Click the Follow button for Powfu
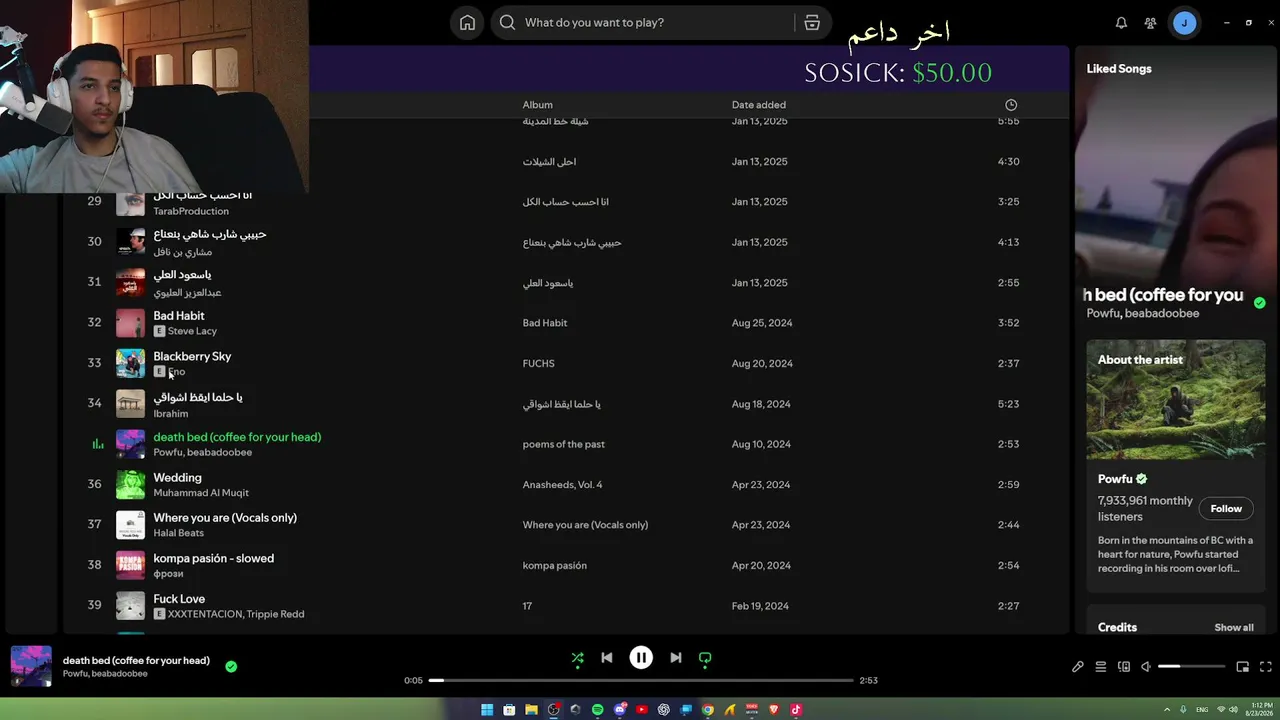Image resolution: width=1280 pixels, height=720 pixels. point(1226,509)
